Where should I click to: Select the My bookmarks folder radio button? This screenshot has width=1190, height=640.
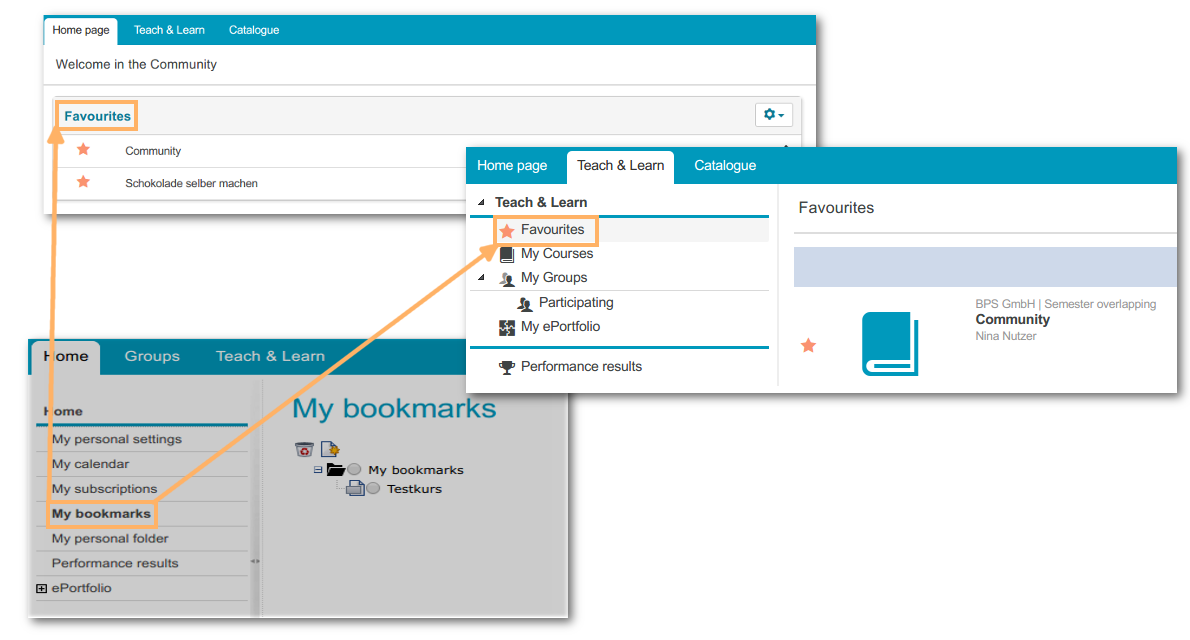click(354, 470)
